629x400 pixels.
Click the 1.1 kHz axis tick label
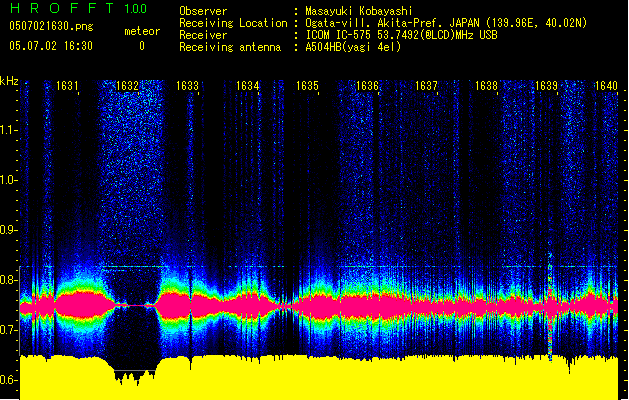(x=8, y=130)
